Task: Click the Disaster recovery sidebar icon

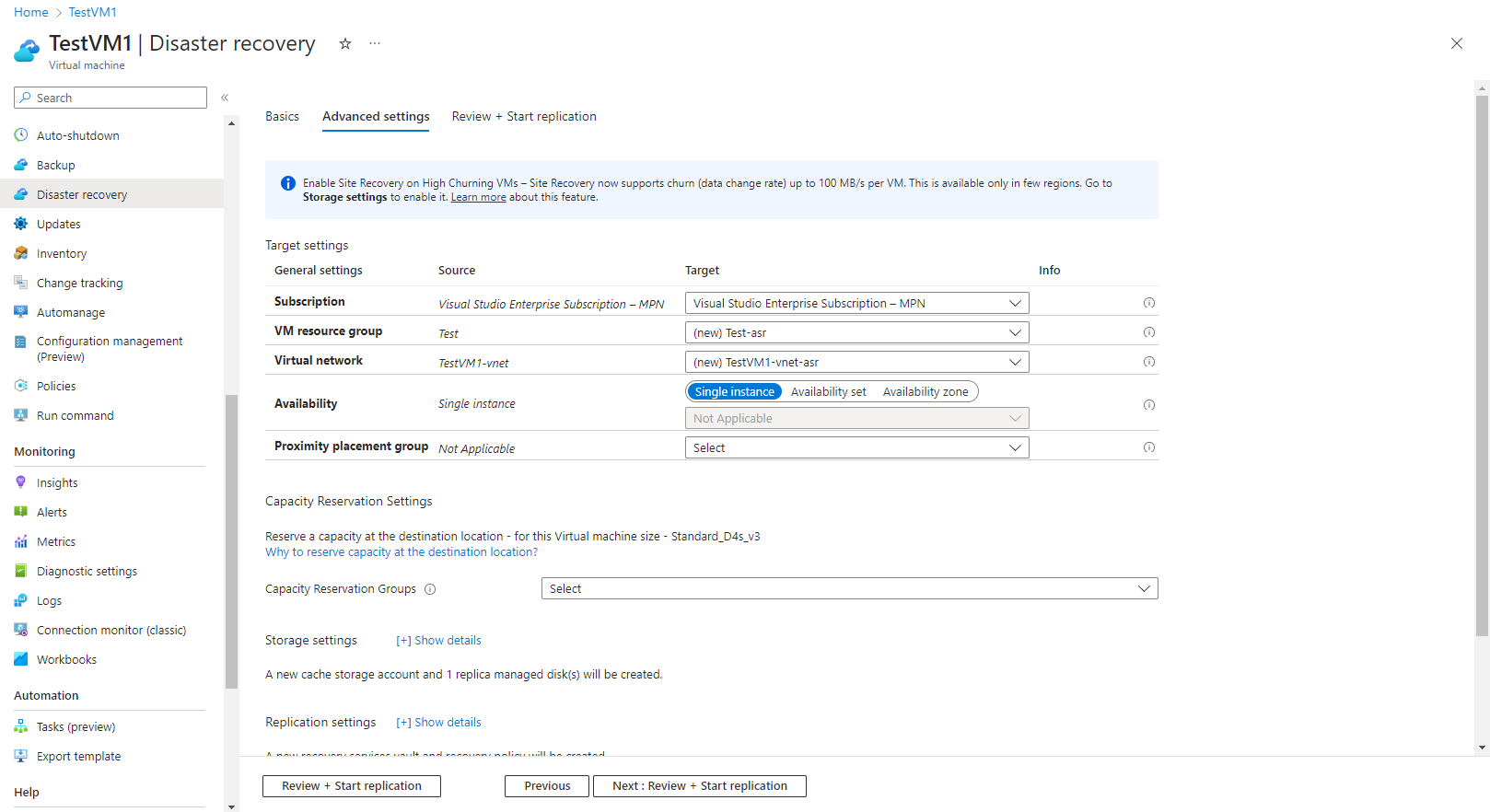Action: tap(21, 194)
